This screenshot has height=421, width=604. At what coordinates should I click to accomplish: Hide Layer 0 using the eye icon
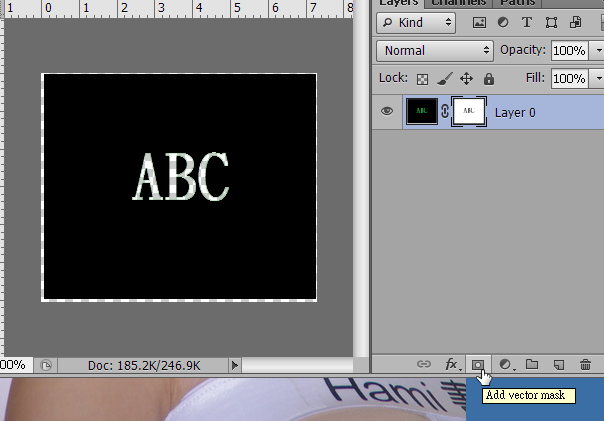point(387,112)
